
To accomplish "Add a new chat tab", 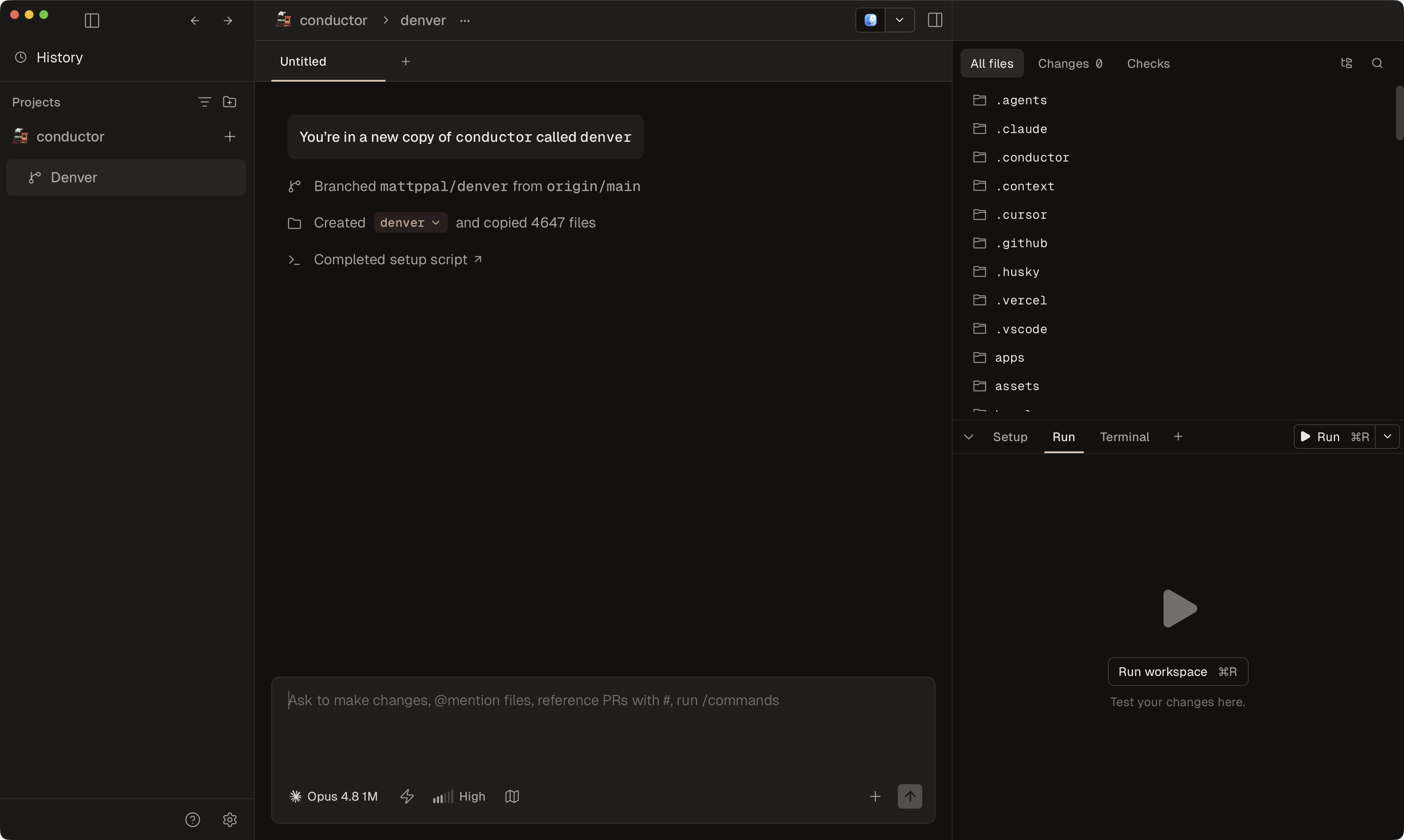I will pos(406,61).
